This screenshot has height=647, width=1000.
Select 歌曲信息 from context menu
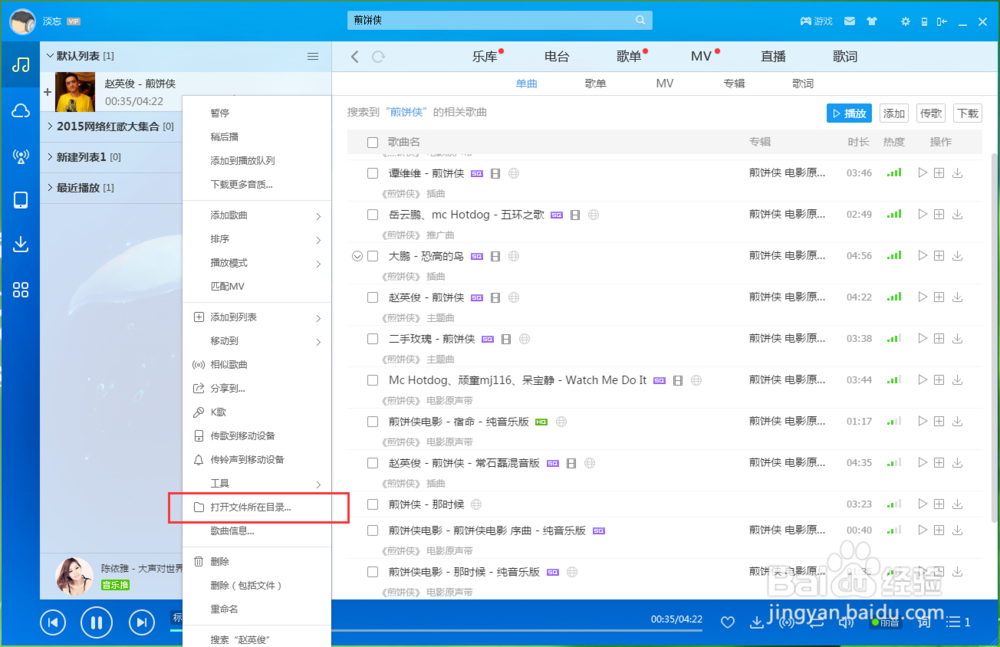coord(257,531)
